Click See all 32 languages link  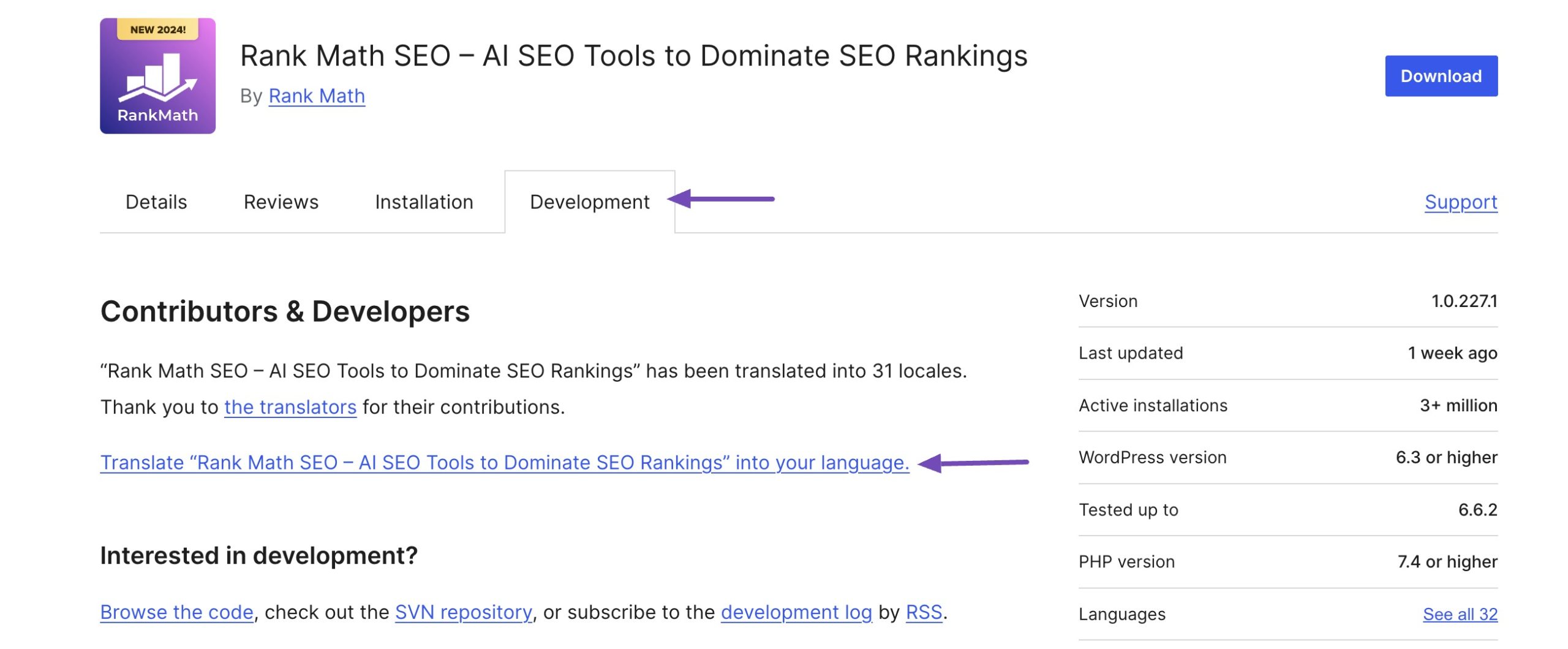[1460, 613]
